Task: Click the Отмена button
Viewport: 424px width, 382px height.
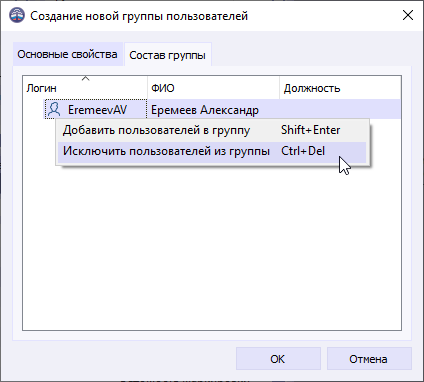Action: 369,359
